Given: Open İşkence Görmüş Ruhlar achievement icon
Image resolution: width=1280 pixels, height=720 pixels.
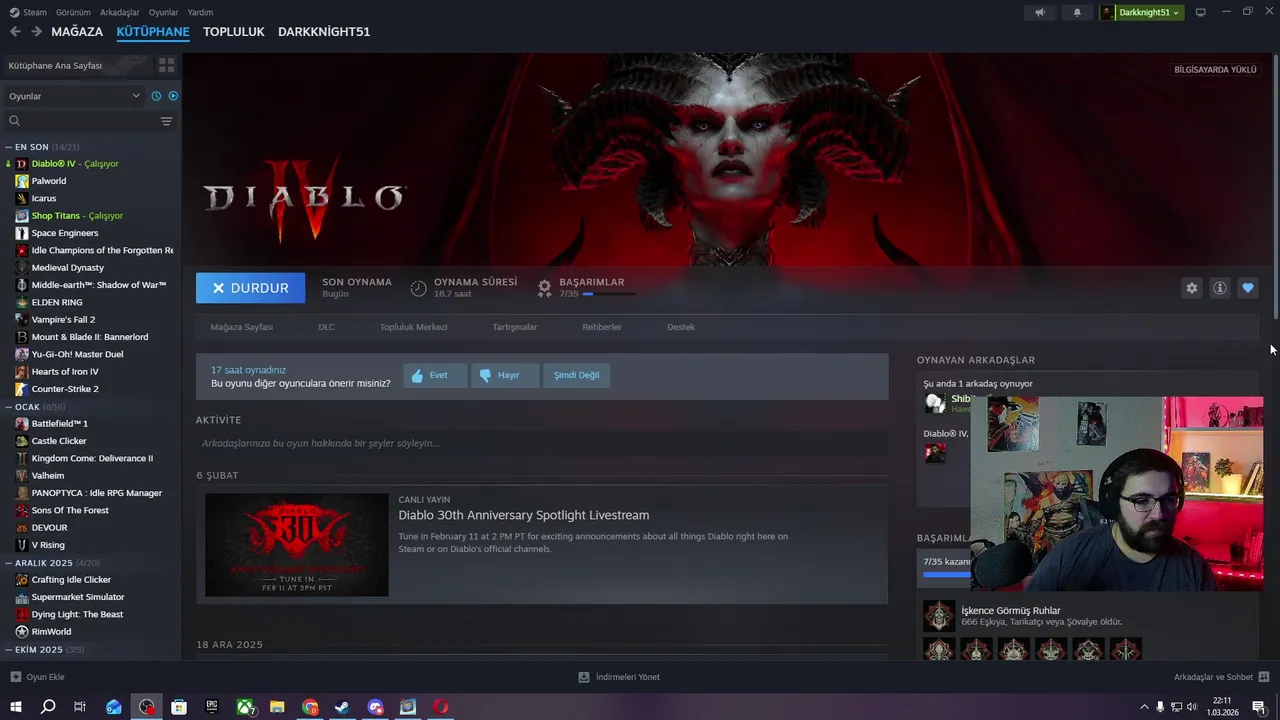Looking at the screenshot, I should point(939,616).
